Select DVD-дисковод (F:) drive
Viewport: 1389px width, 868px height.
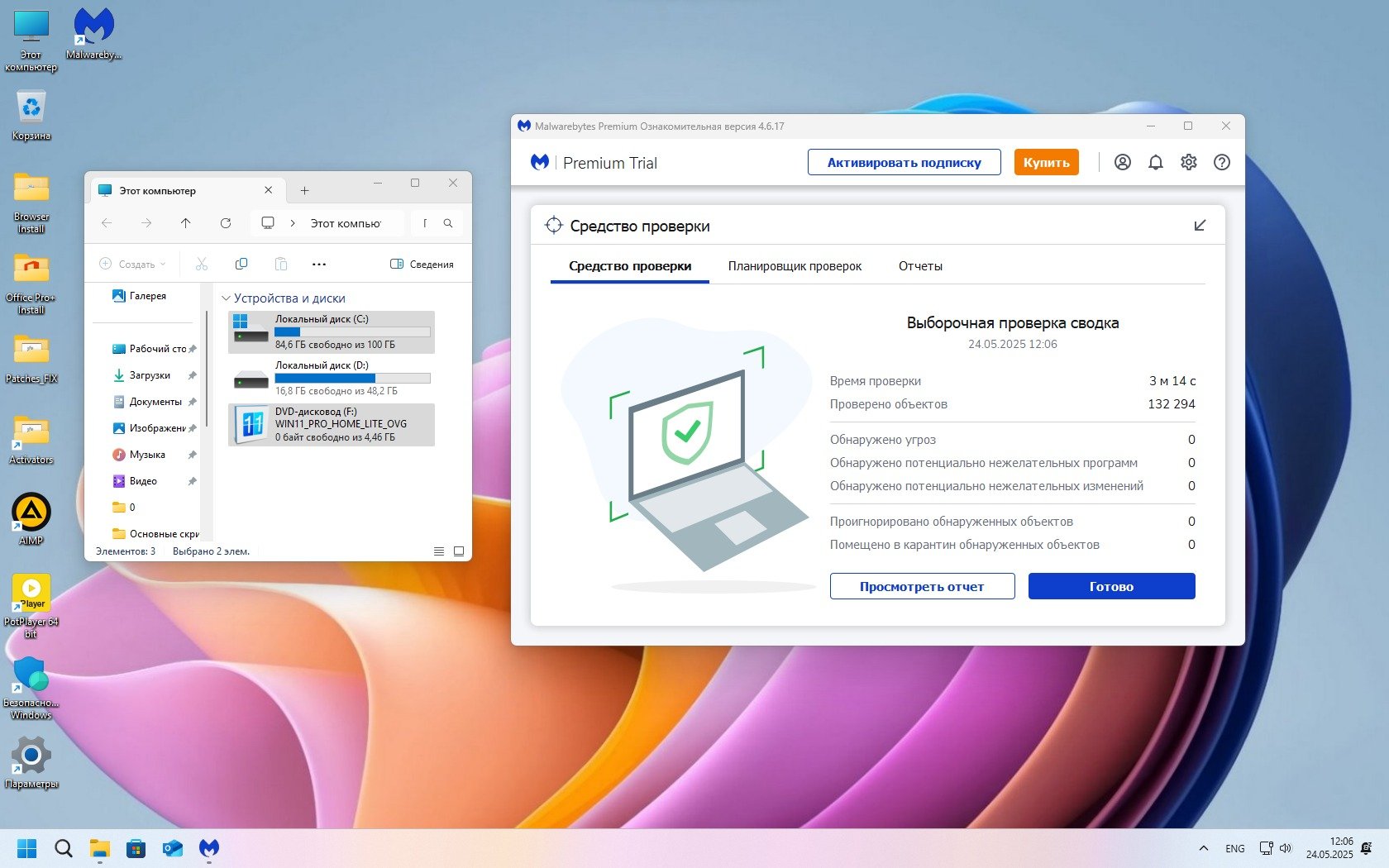(x=332, y=424)
